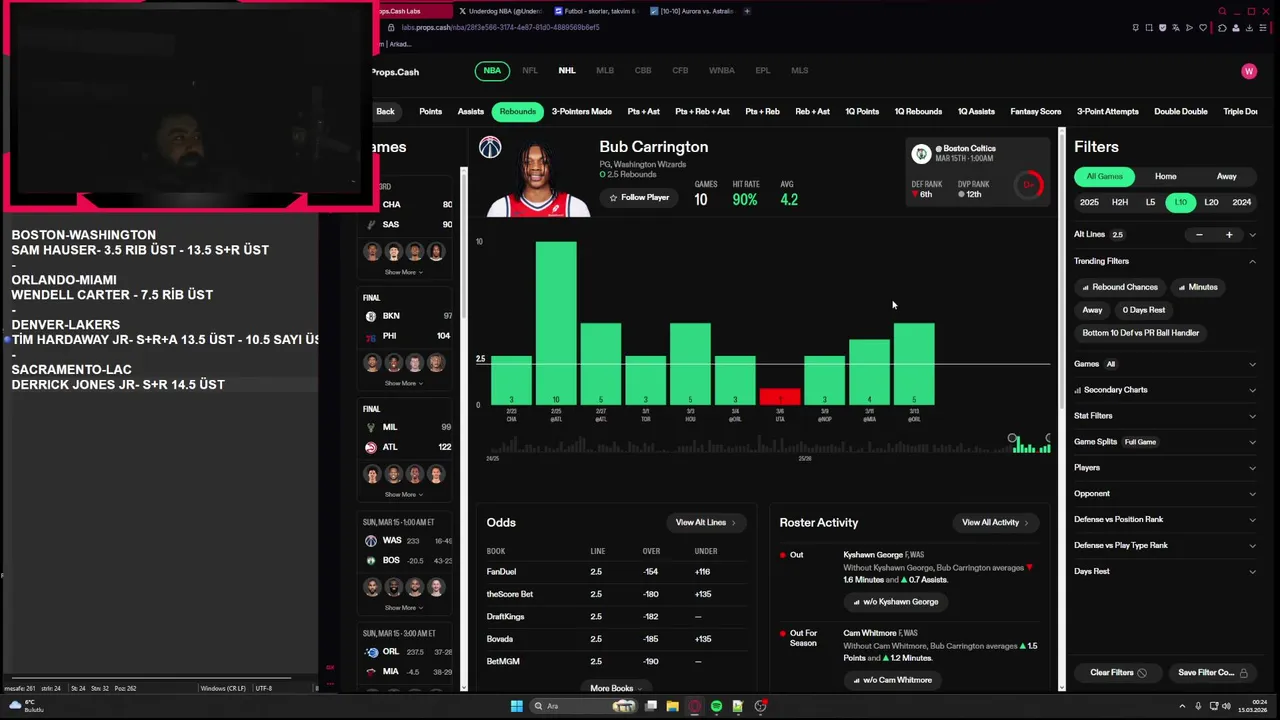1280x720 pixels.
Task: Apply the Rebound Chances trending filter
Action: pyautogui.click(x=1119, y=287)
